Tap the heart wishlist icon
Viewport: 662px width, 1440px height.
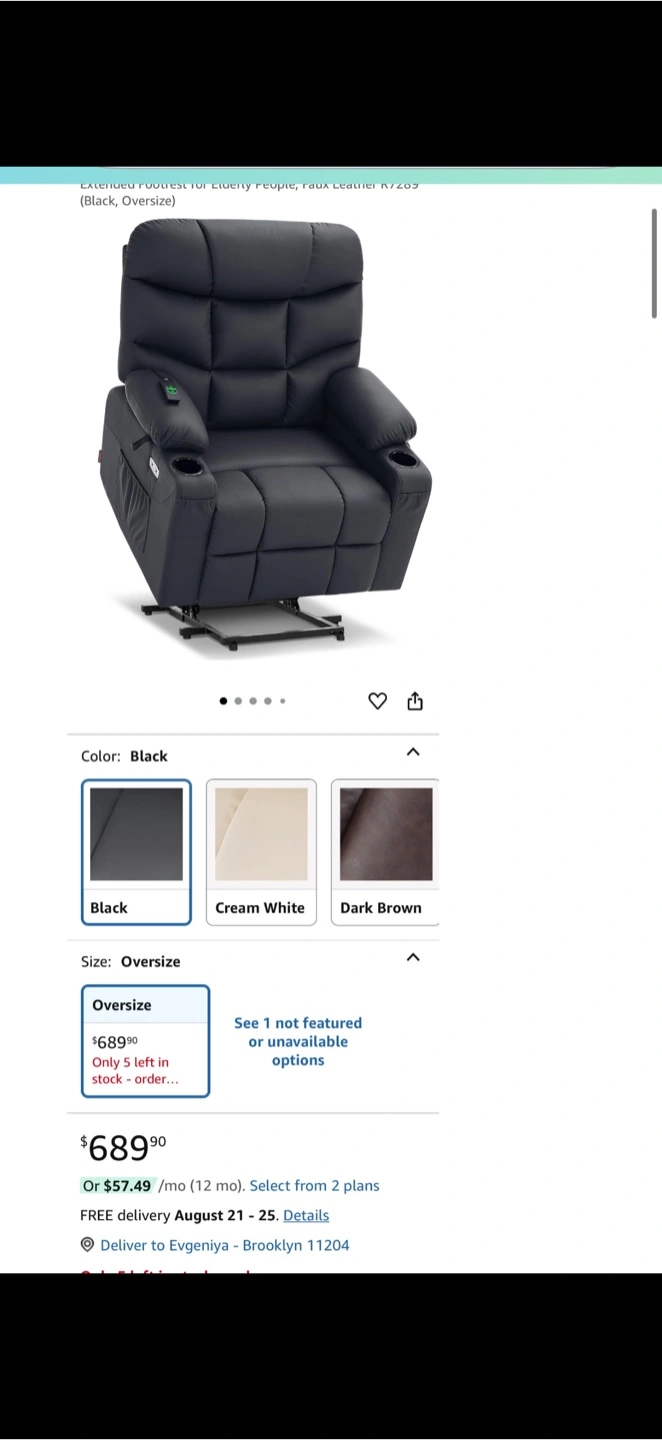click(x=377, y=701)
